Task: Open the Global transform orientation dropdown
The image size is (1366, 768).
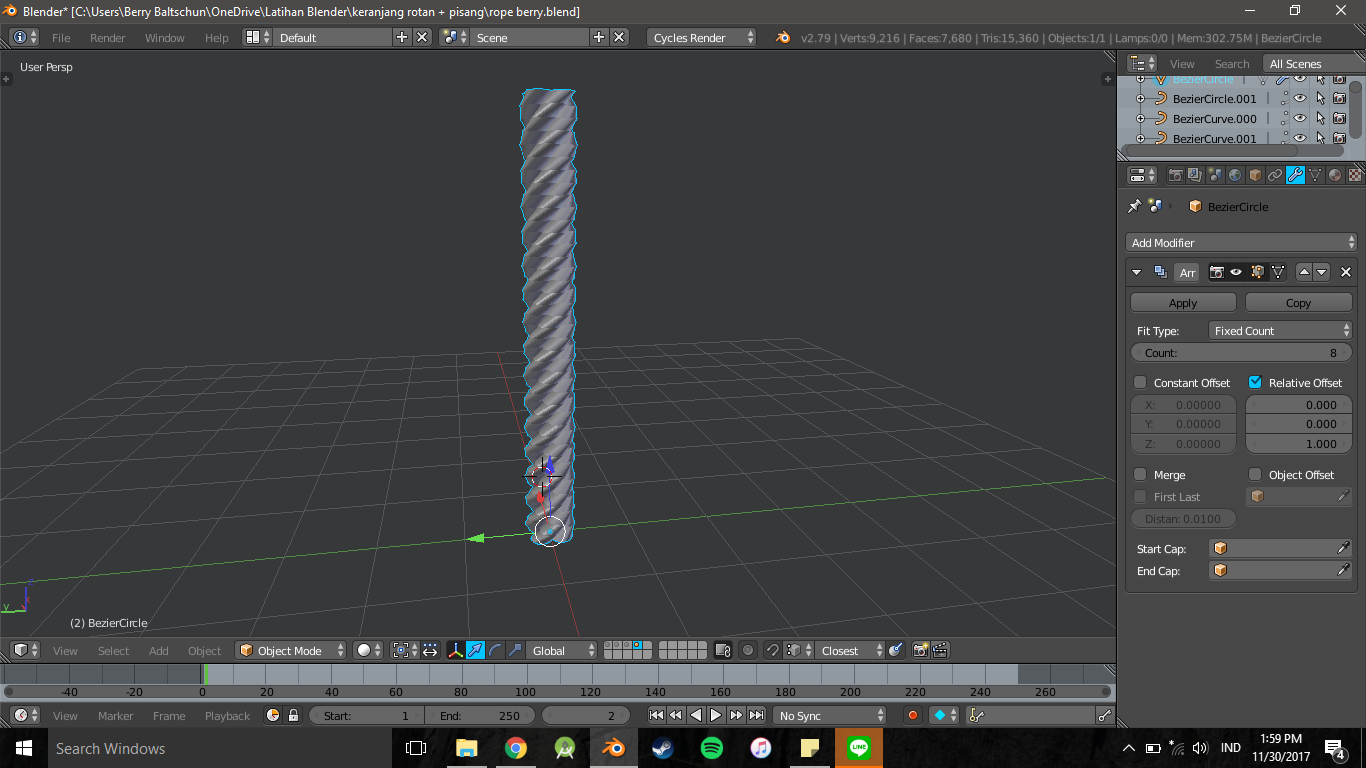Action: pos(562,650)
